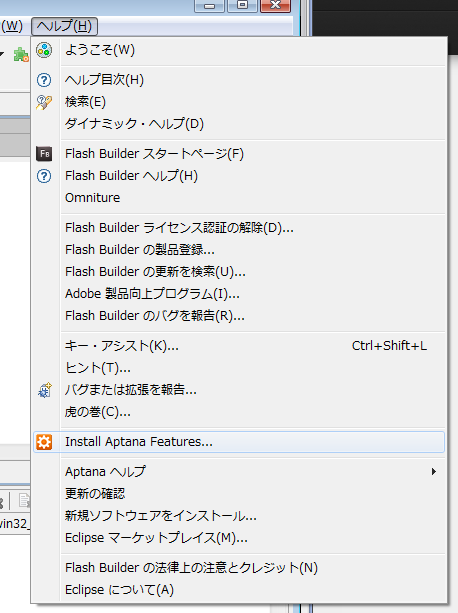Expand the Aptana ヘルプ submenu arrow
The height and width of the screenshot is (613, 458).
pyautogui.click(x=433, y=472)
